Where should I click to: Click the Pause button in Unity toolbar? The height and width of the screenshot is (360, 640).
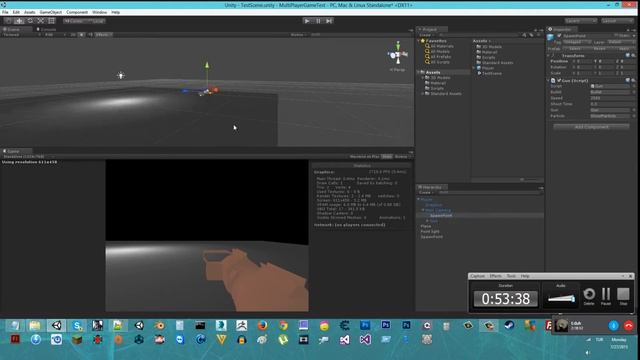coord(318,21)
